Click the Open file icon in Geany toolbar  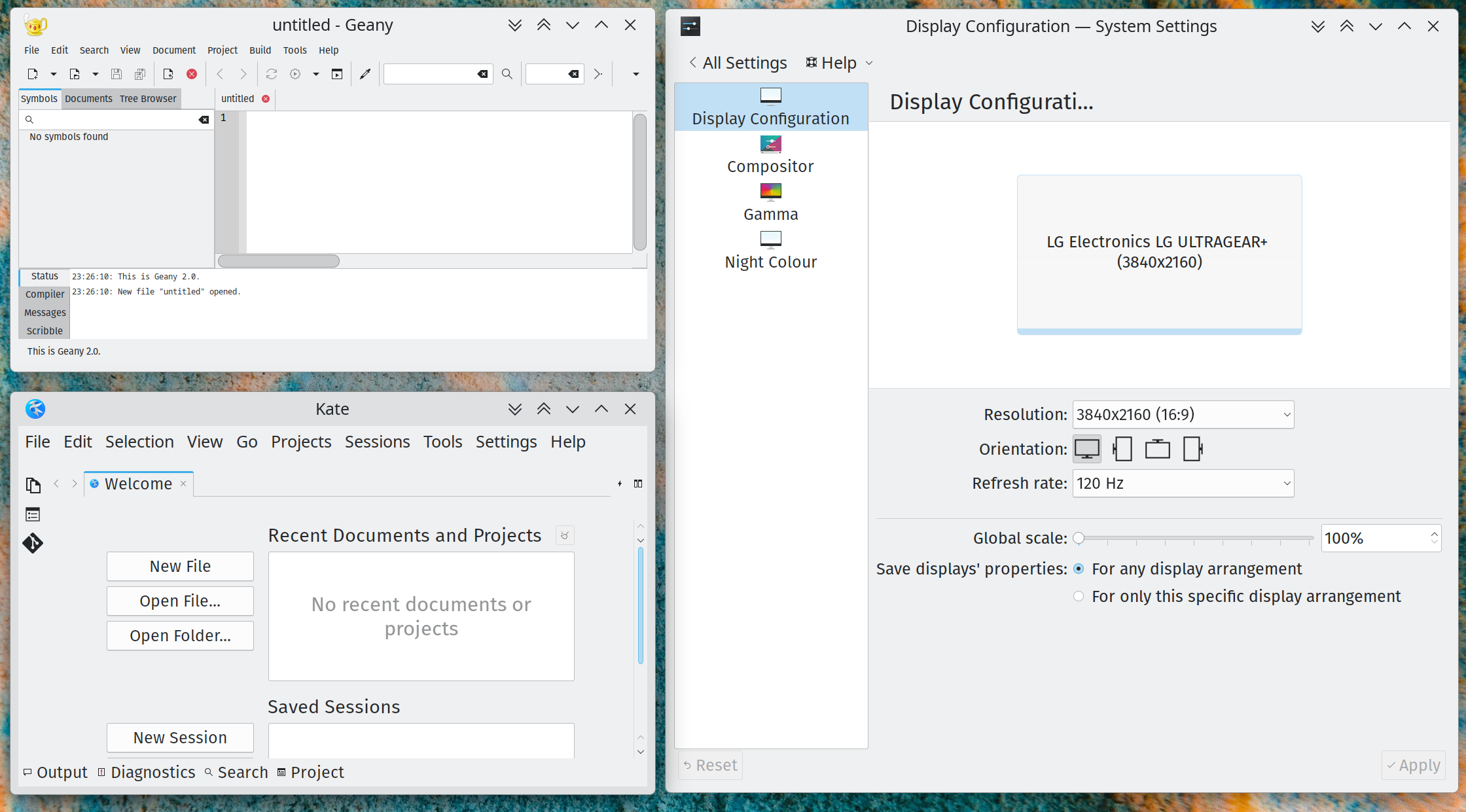pos(75,74)
